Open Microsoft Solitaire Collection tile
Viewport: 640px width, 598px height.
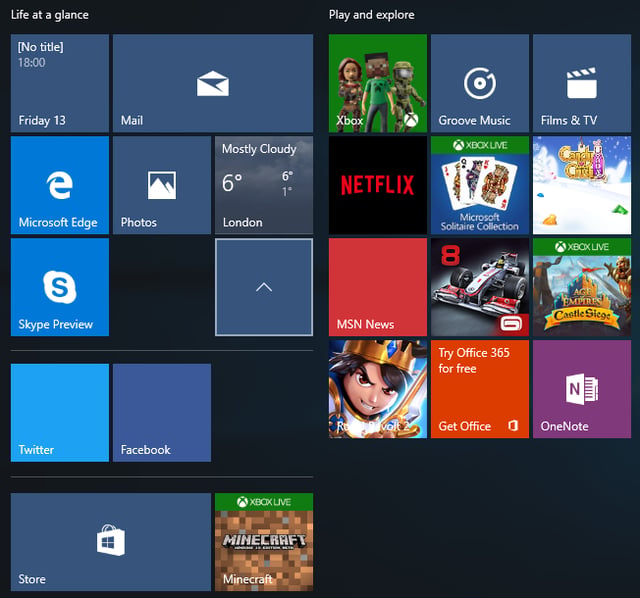(x=480, y=185)
